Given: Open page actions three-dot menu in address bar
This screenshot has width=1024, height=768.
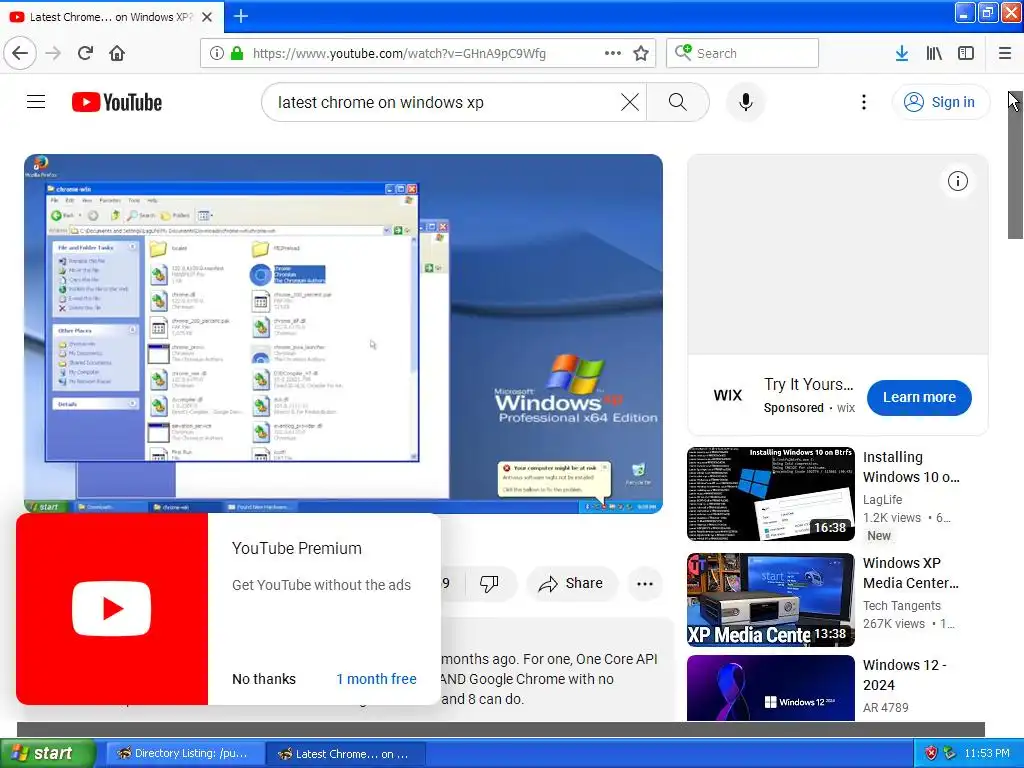Looking at the screenshot, I should [613, 53].
